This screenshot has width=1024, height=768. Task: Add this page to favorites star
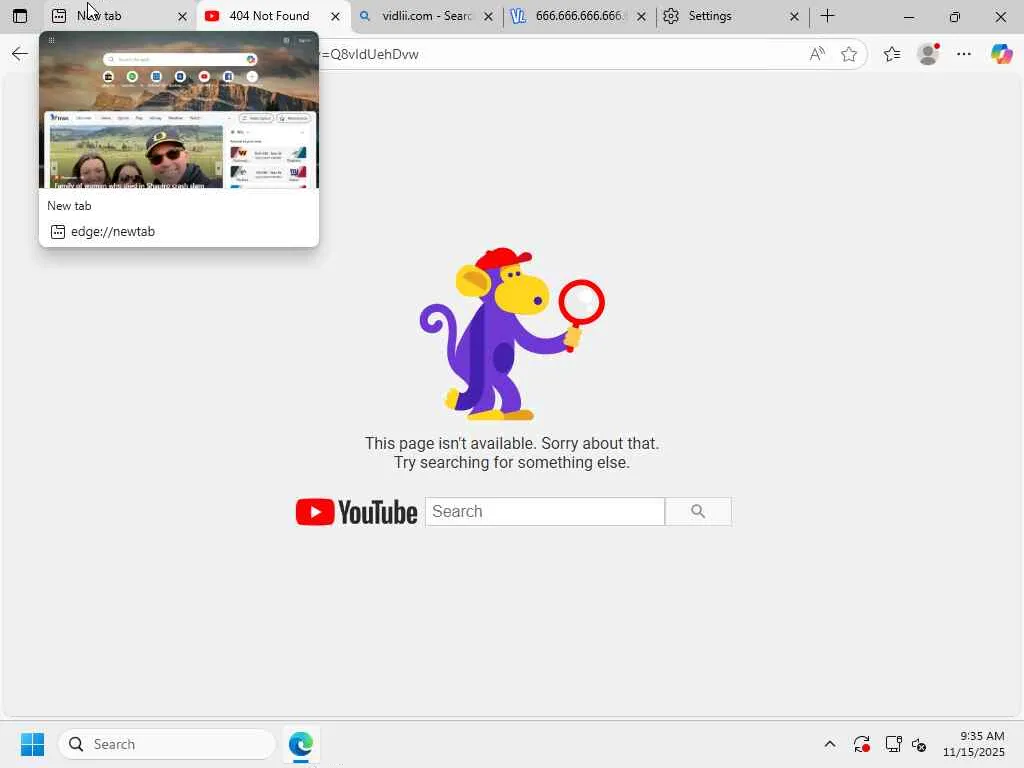(x=848, y=54)
